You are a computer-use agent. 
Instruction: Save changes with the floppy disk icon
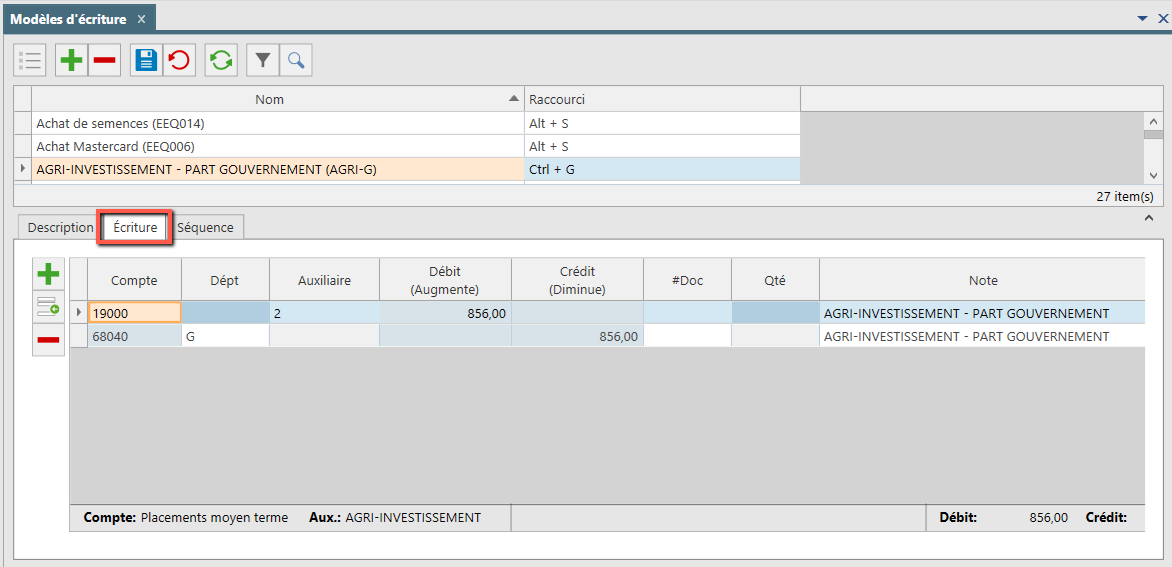coord(146,61)
